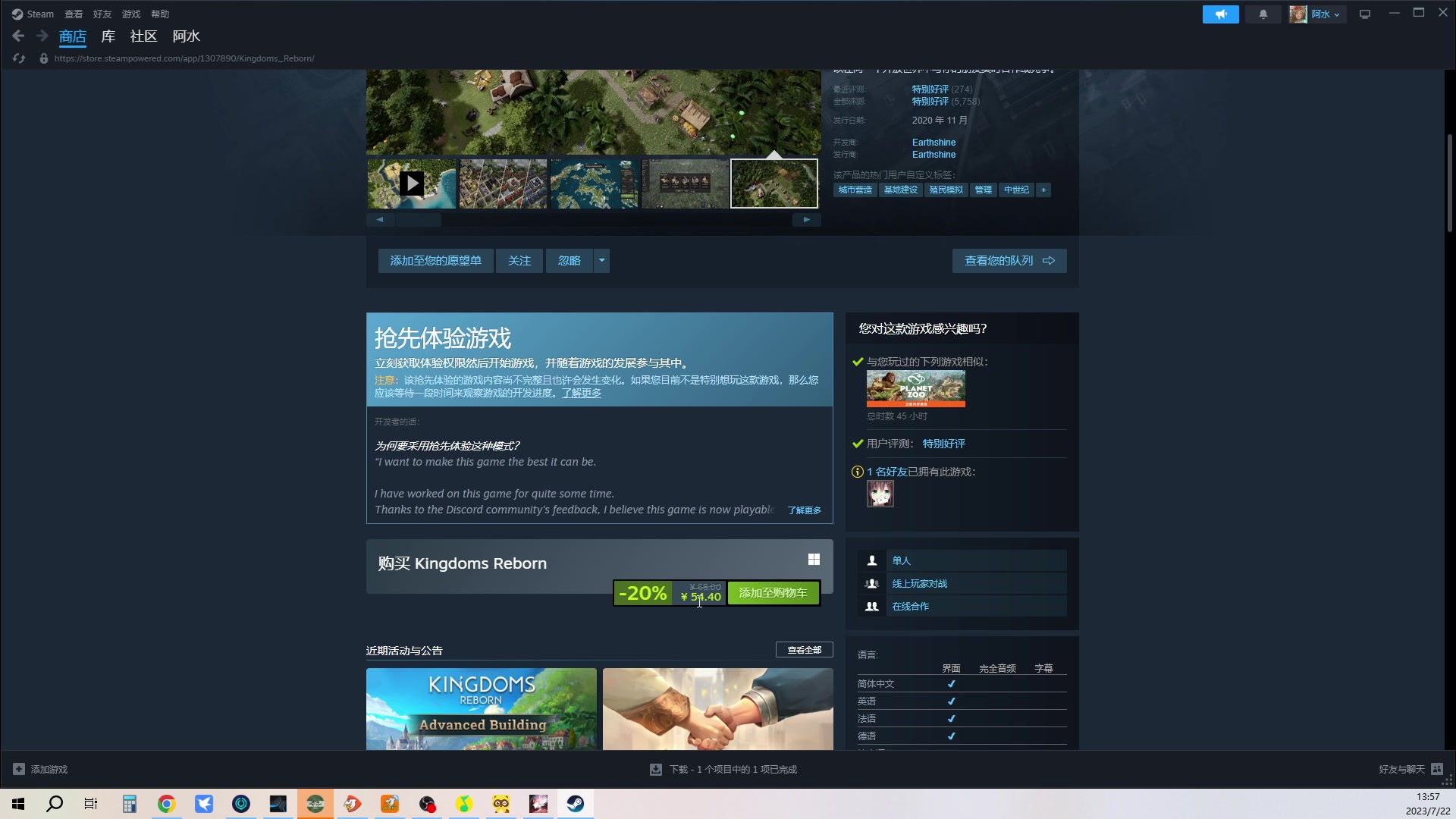Open the Earthshine developer link
Viewport: 1456px width, 819px height.
coord(934,143)
